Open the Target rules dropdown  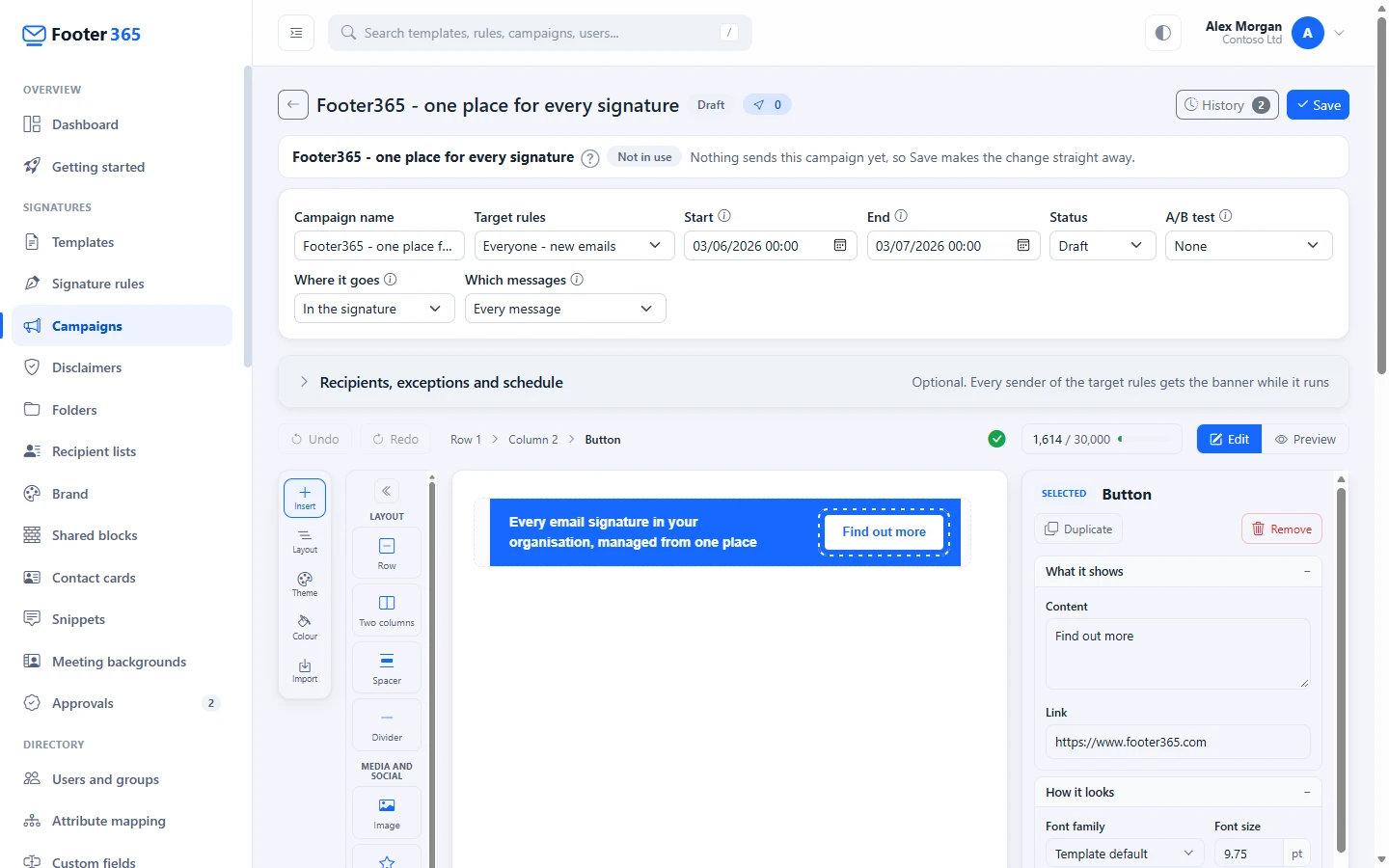[573, 246]
